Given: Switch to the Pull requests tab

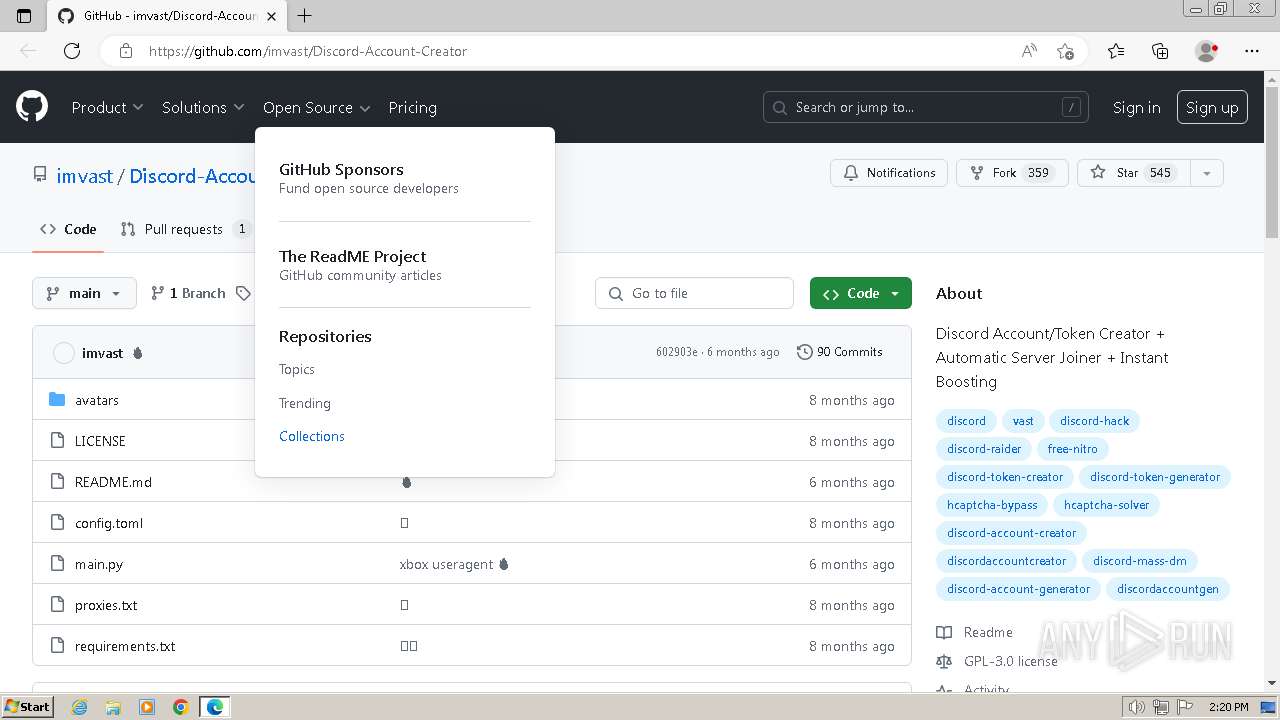Looking at the screenshot, I should click(x=183, y=229).
